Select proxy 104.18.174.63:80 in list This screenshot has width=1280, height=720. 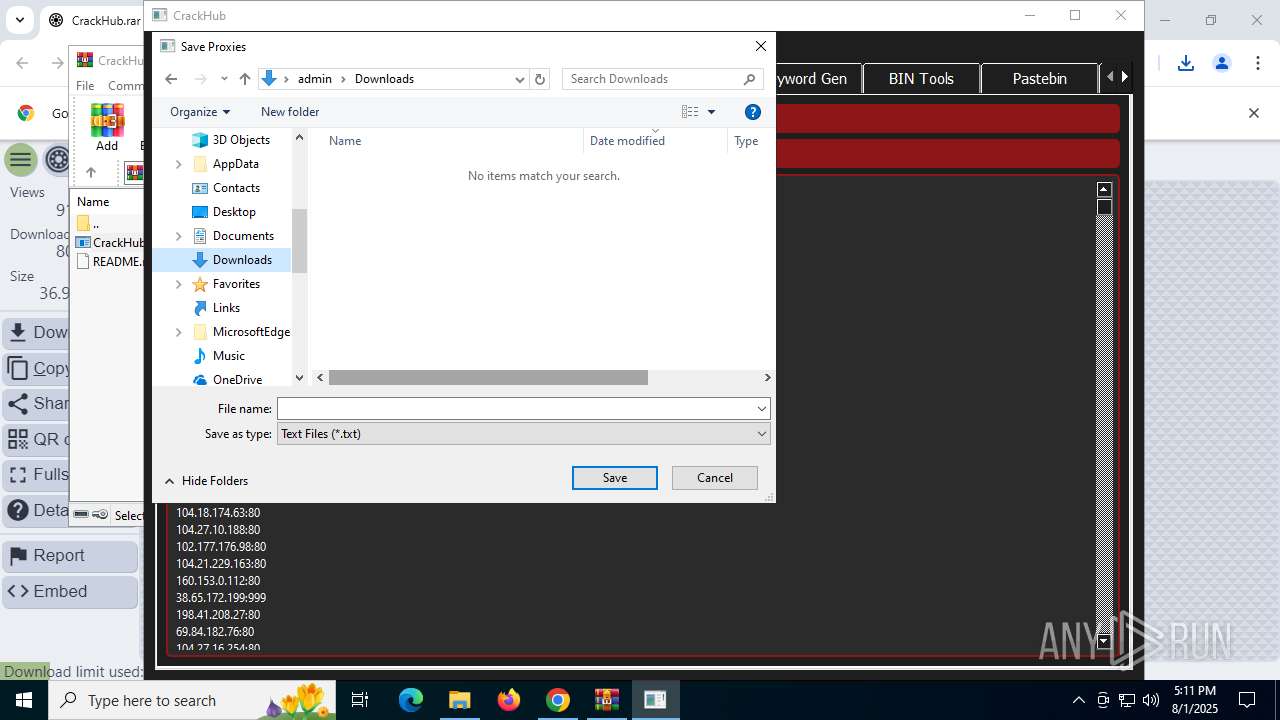[218, 513]
